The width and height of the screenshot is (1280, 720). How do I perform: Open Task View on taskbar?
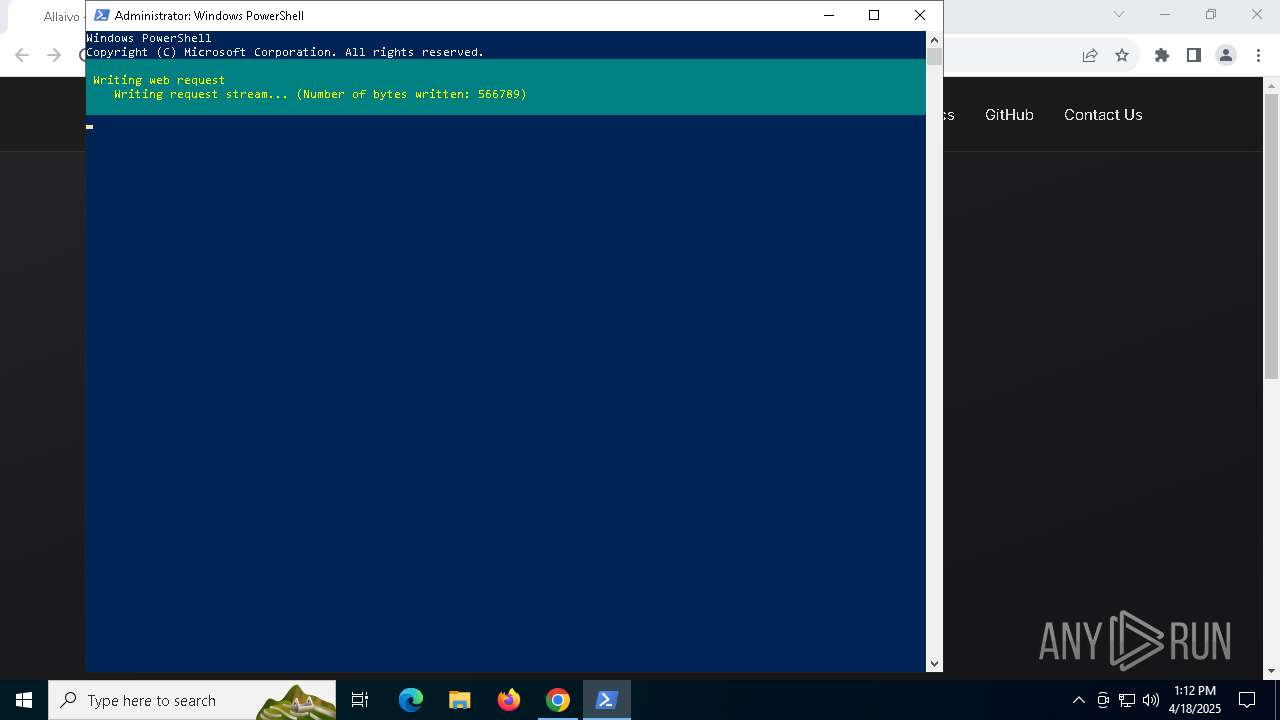click(360, 700)
